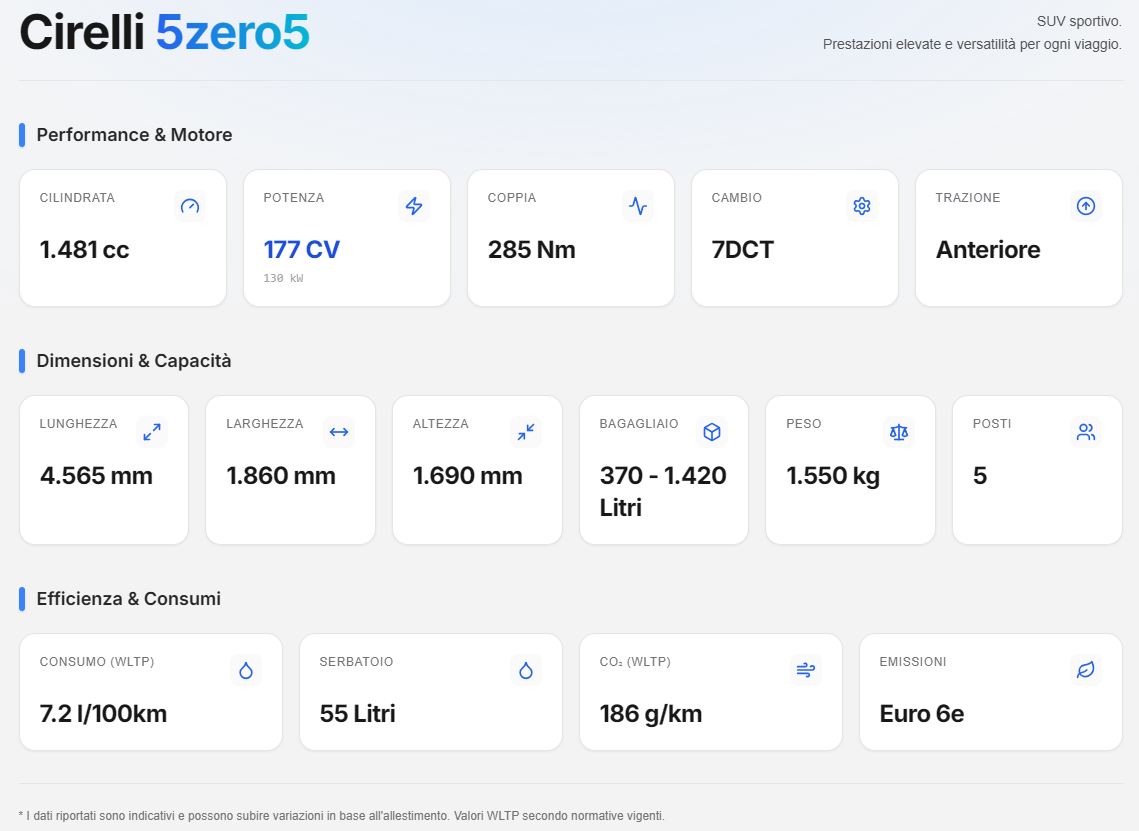Click the box icon in Bagagliaio card
This screenshot has height=831, width=1139.
point(712,432)
